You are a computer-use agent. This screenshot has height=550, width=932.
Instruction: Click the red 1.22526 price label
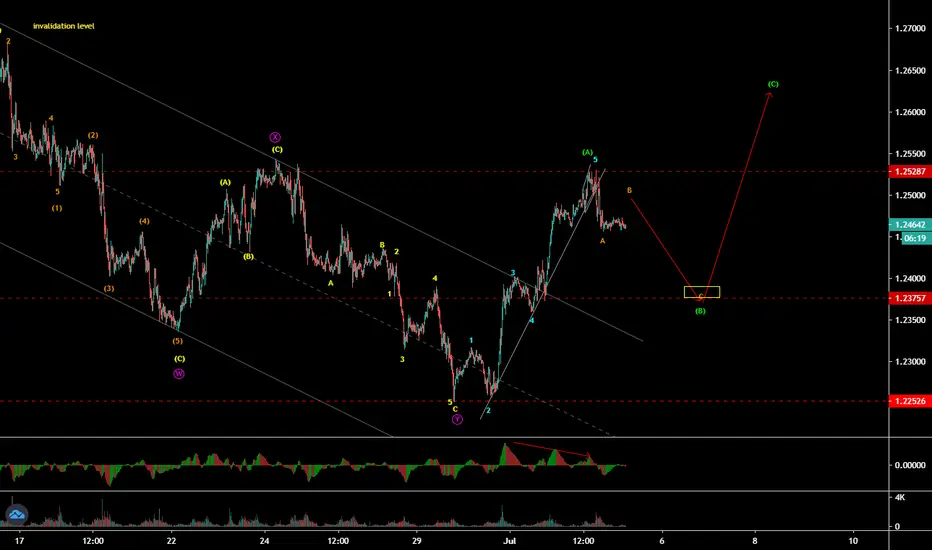pos(910,401)
